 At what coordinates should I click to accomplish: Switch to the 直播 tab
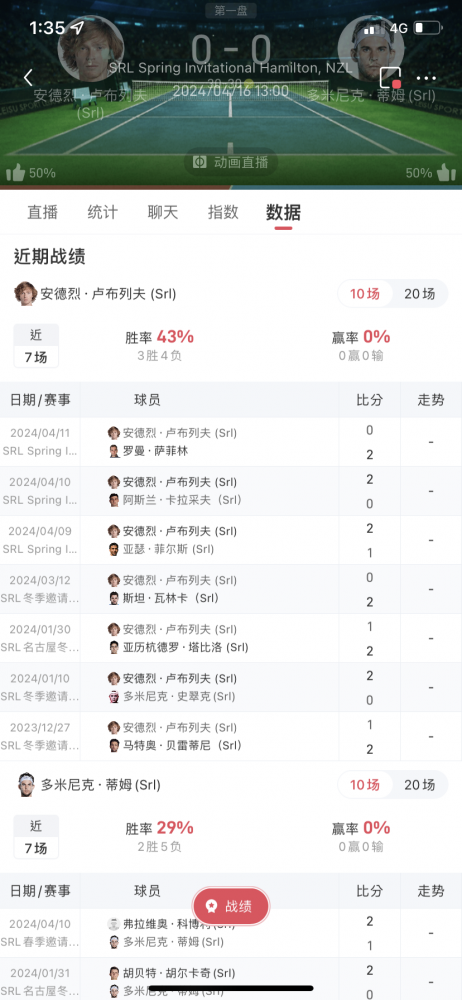click(42, 212)
